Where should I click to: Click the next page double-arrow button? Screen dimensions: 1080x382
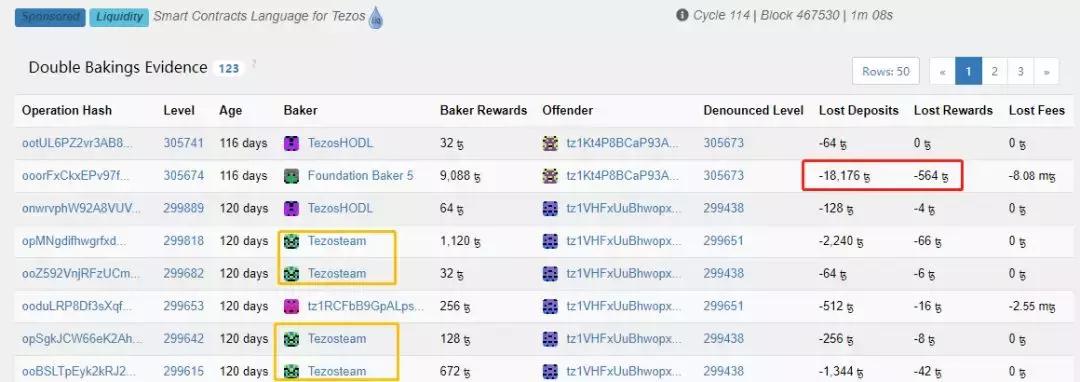[1046, 71]
